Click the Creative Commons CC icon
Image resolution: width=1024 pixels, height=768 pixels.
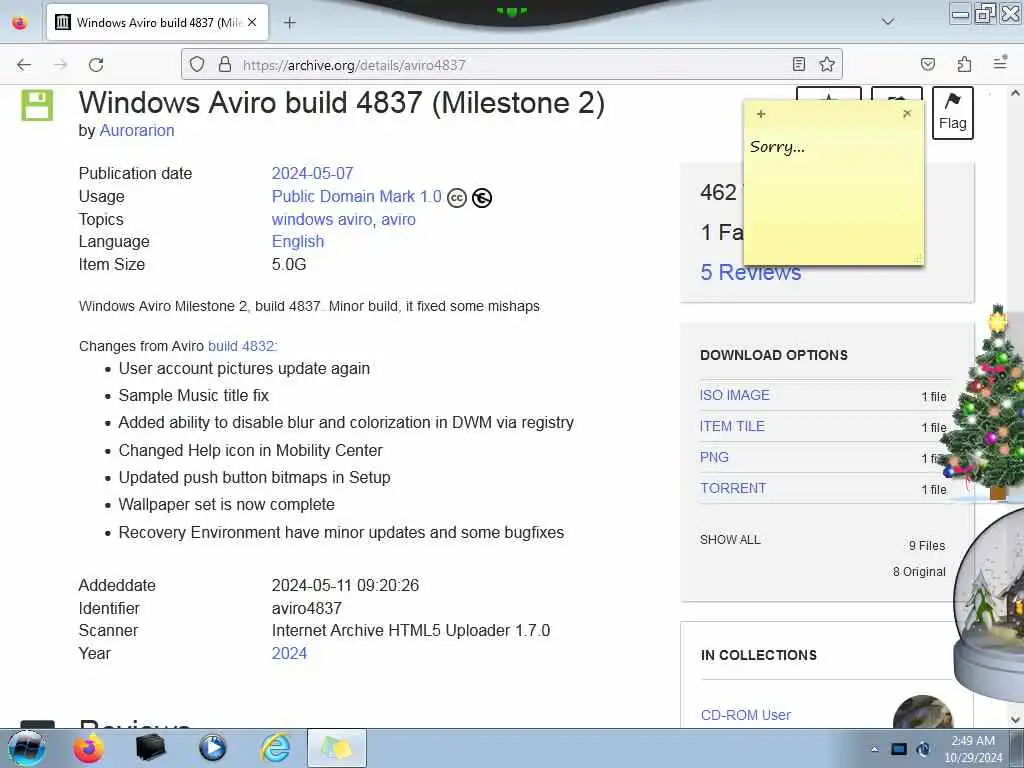pyautogui.click(x=456, y=198)
